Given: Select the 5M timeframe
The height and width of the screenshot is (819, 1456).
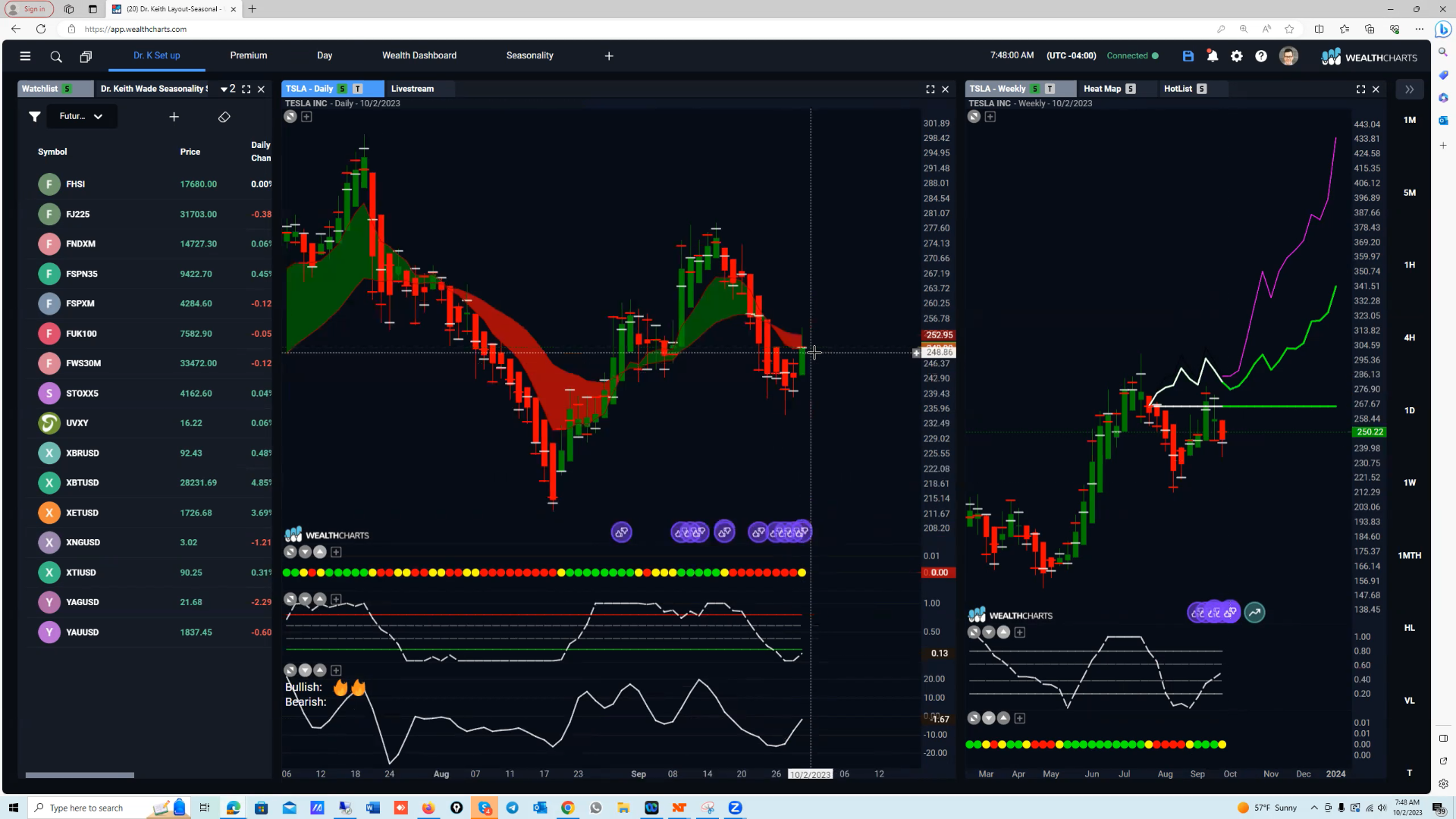Looking at the screenshot, I should tap(1410, 193).
